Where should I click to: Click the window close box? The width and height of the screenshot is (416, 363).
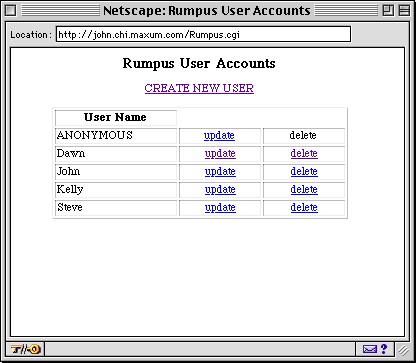(x=11, y=11)
